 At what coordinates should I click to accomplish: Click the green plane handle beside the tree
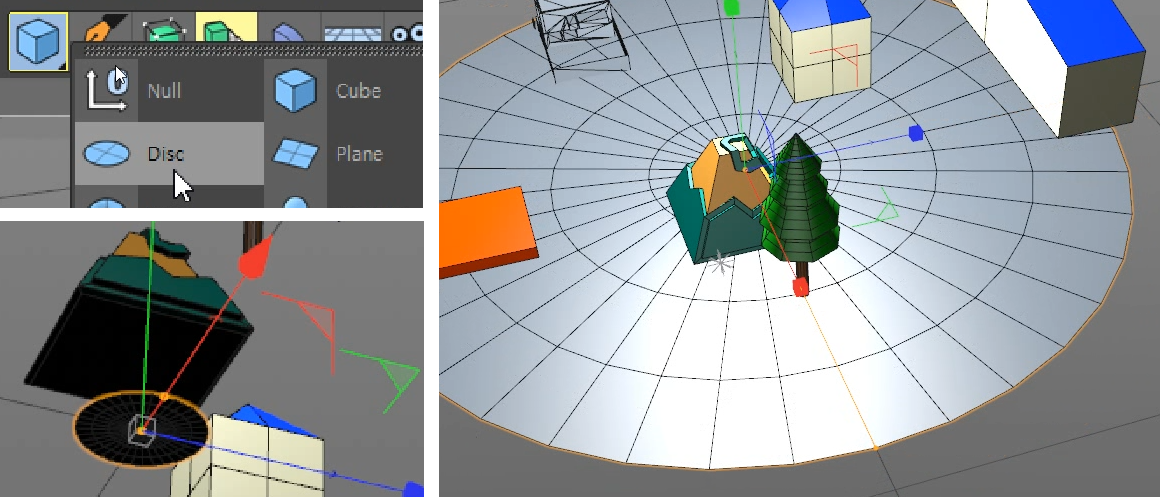click(x=878, y=208)
